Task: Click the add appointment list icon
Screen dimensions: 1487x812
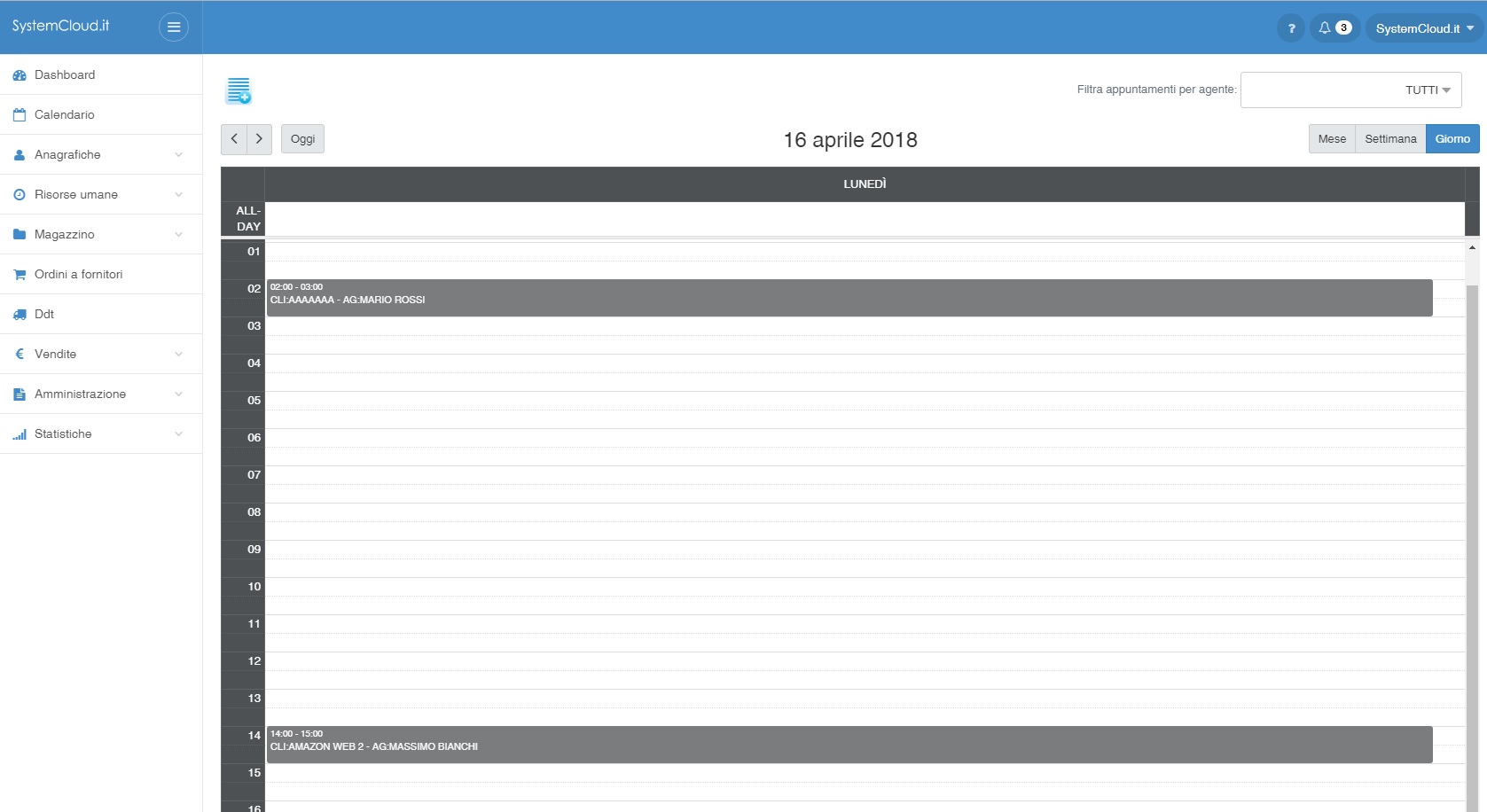Action: click(x=239, y=90)
